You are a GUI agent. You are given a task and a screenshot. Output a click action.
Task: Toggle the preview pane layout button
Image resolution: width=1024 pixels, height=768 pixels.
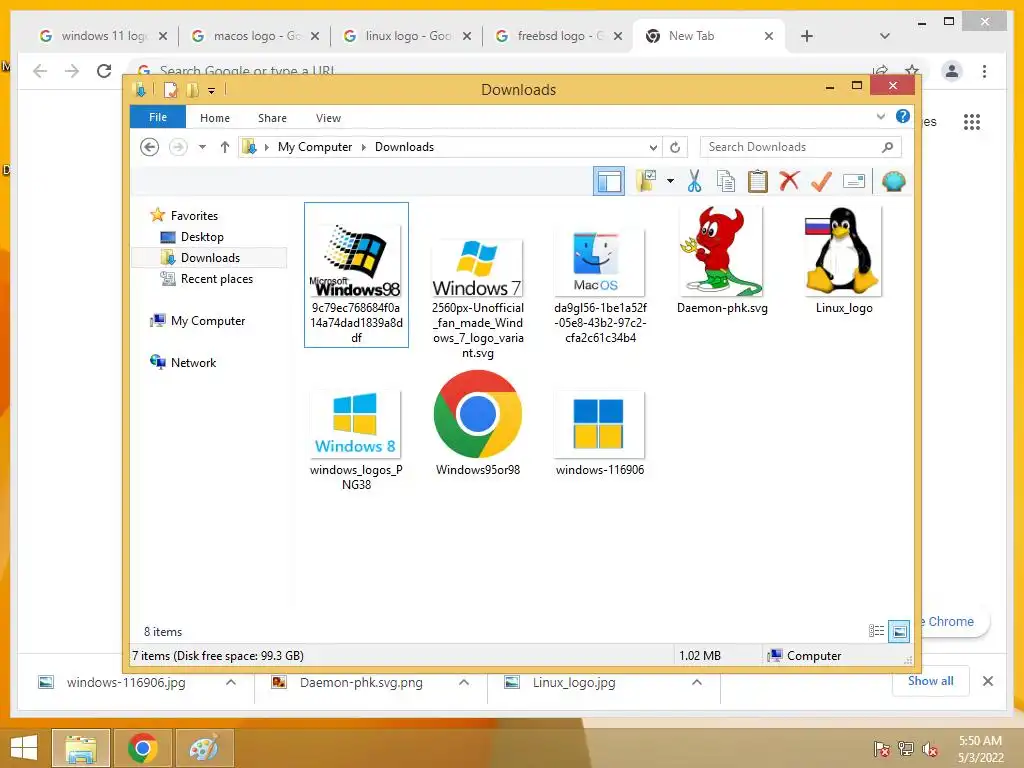click(609, 181)
